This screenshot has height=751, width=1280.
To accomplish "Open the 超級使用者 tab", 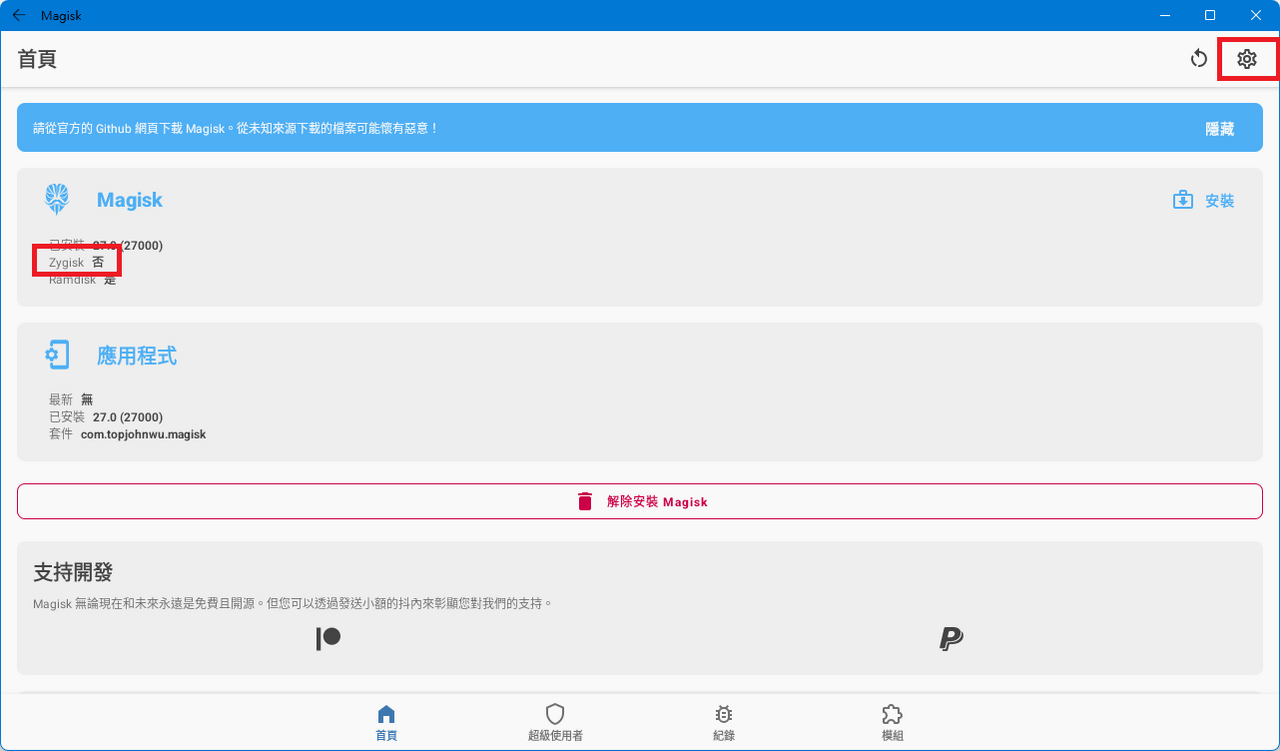I will [555, 722].
